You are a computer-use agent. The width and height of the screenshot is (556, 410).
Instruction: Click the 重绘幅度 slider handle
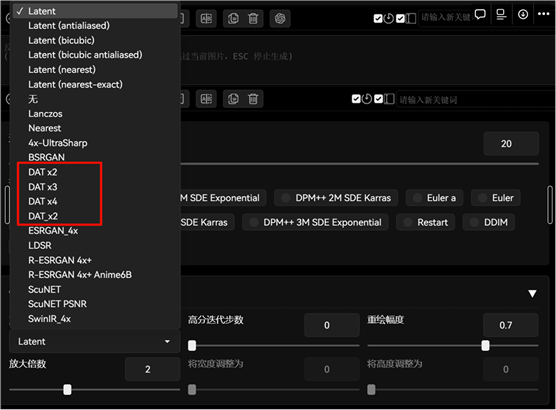click(485, 345)
